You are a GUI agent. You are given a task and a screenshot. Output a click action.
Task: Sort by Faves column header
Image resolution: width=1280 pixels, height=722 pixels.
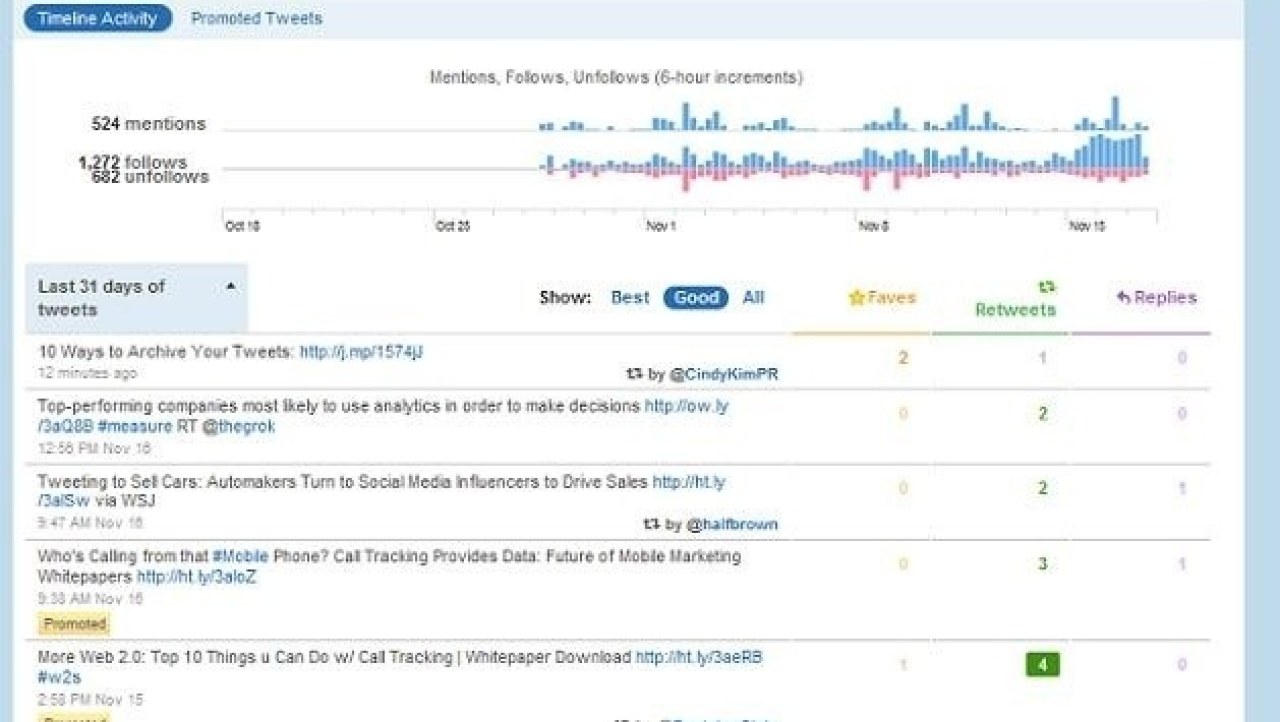pos(881,297)
